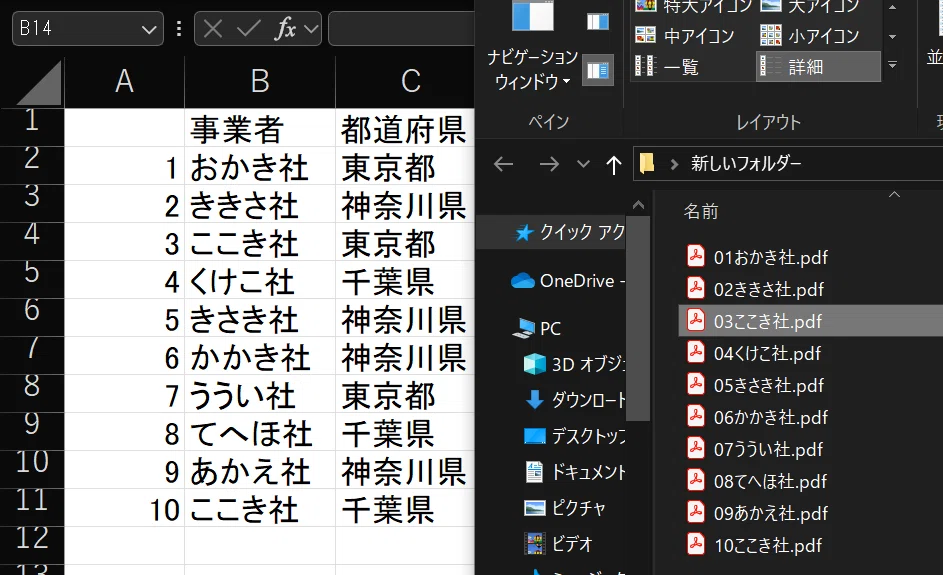943x575 pixels.
Task: Open recent locations dropdown chevron
Action: pos(583,164)
